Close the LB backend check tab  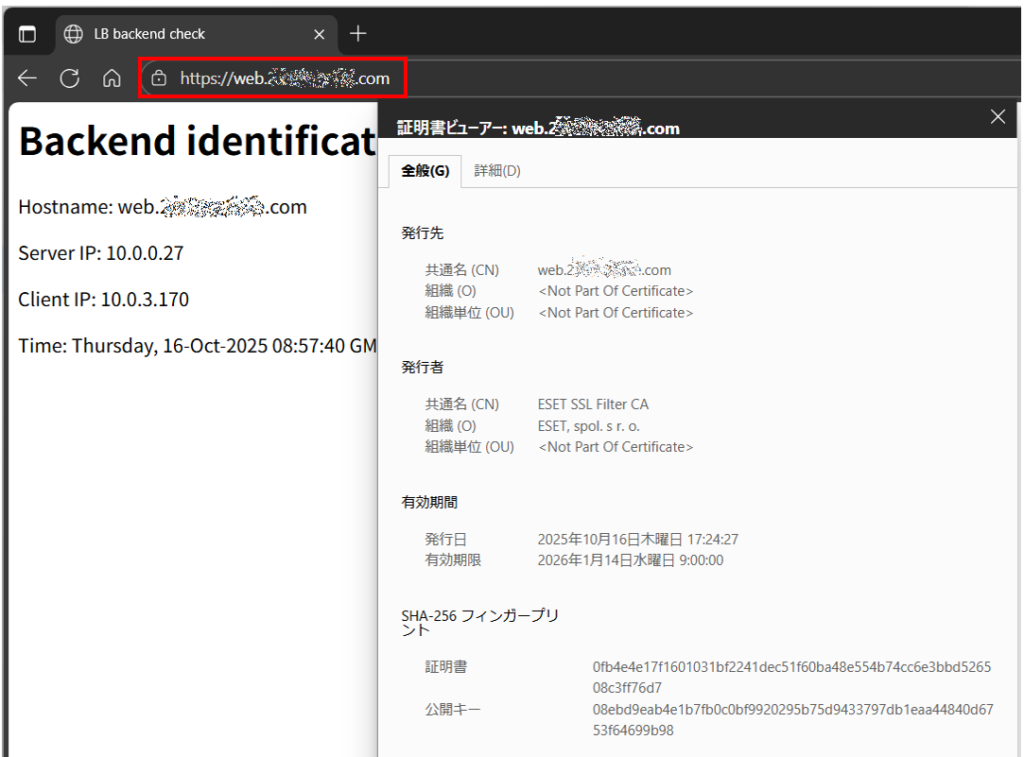click(x=319, y=34)
